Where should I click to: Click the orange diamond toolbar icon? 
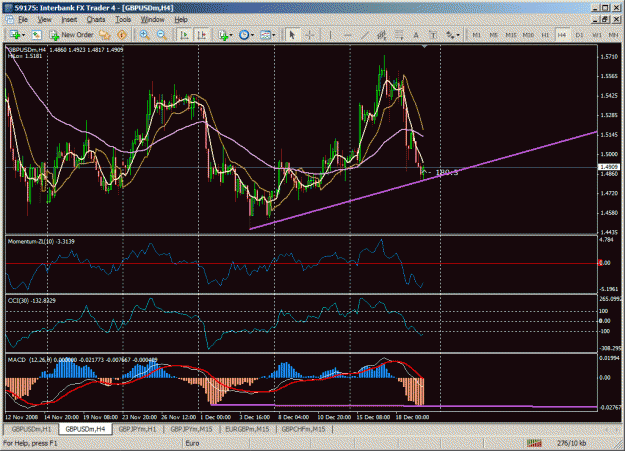122,35
